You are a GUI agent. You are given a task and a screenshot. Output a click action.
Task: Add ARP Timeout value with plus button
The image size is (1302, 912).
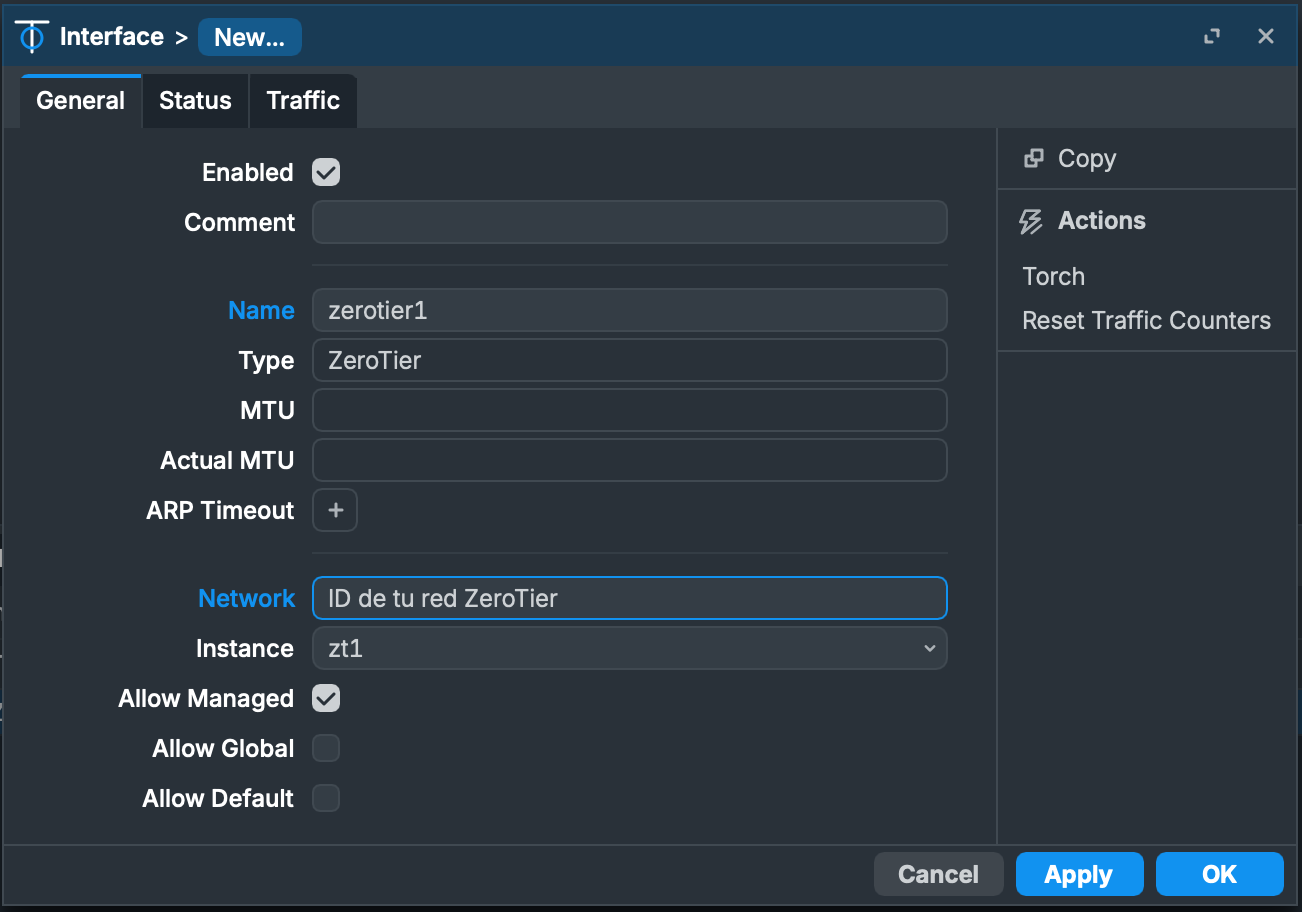[x=335, y=510]
